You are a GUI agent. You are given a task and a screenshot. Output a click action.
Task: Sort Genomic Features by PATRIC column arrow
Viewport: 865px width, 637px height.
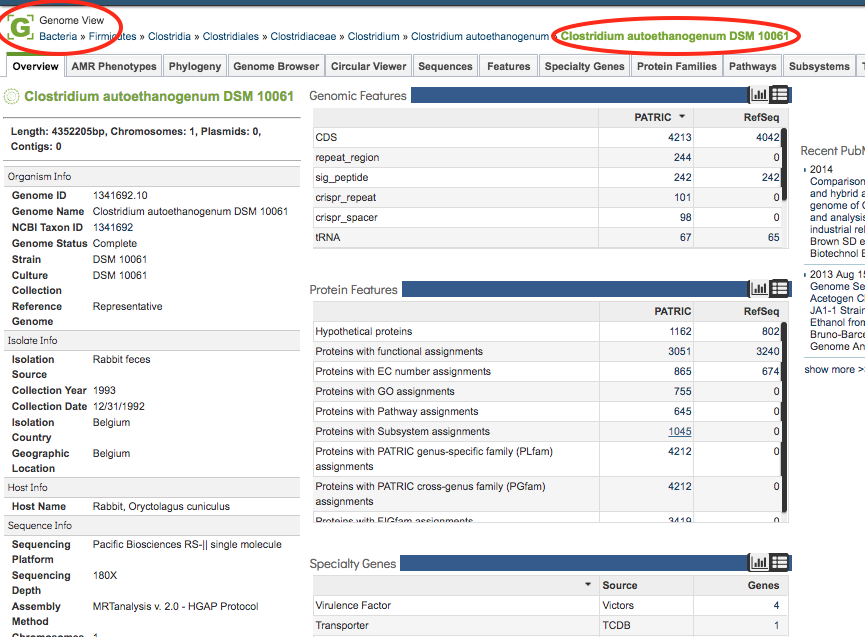[682, 116]
